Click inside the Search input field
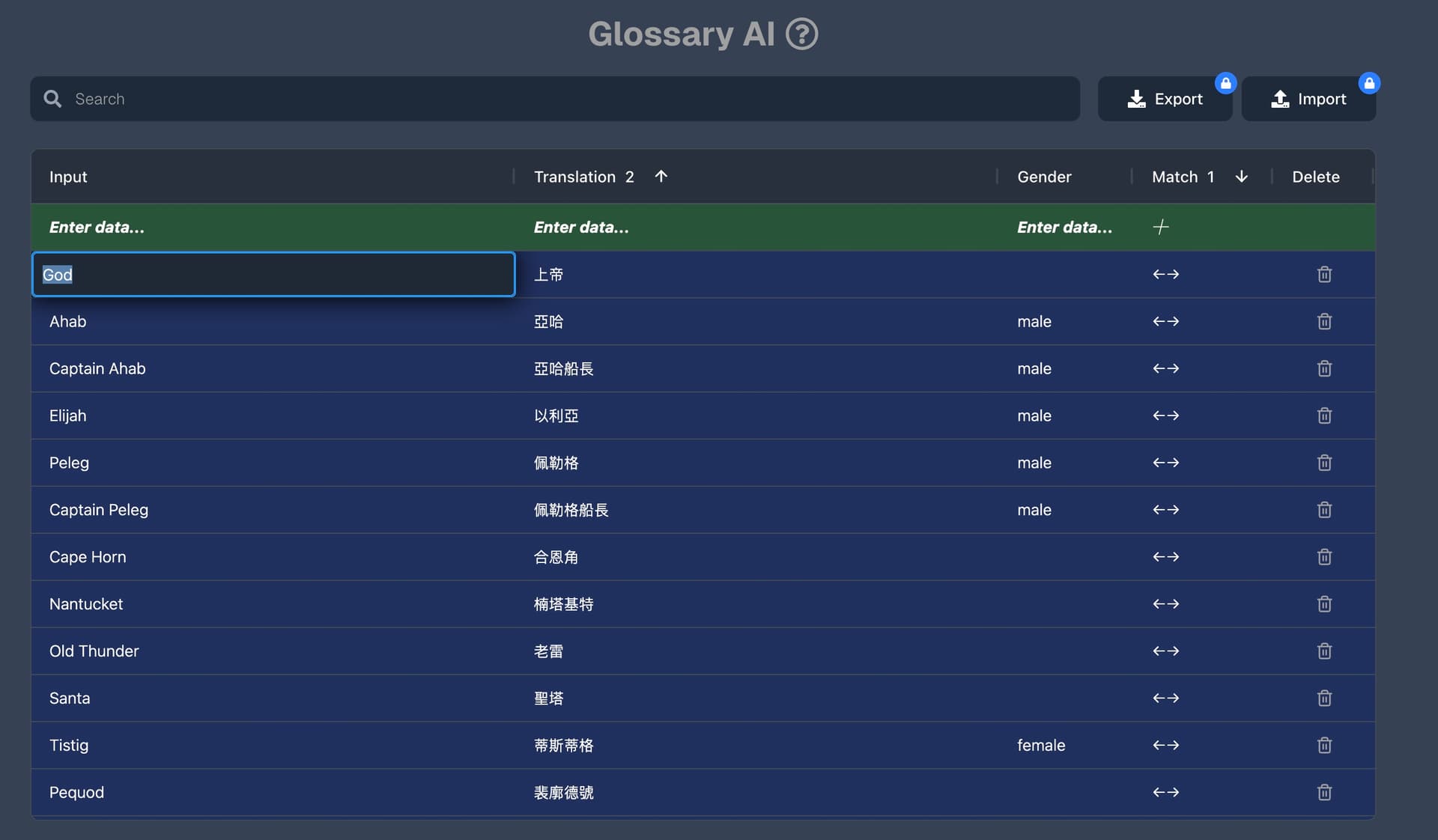The height and width of the screenshot is (840, 1438). [x=300, y=98]
